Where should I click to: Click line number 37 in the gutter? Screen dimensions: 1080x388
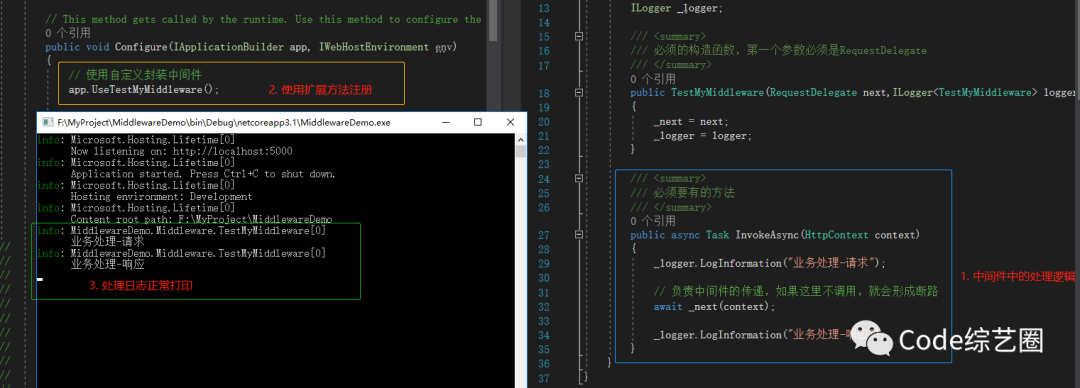[x=544, y=378]
